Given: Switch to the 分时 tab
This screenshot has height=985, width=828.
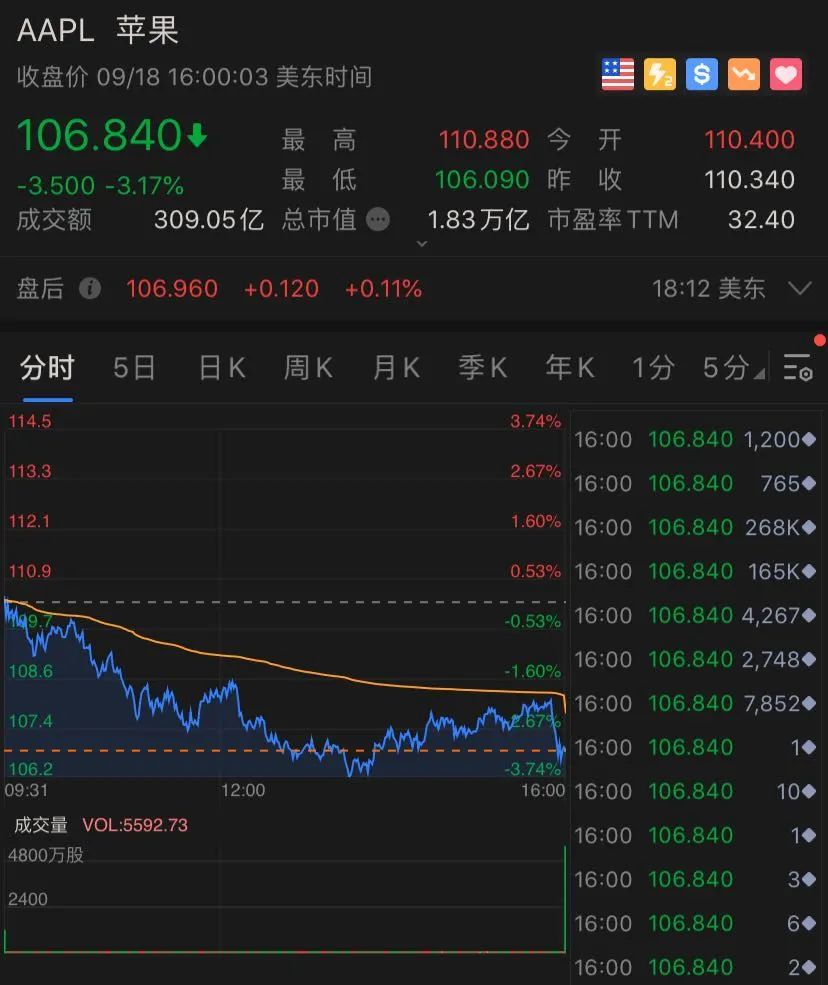Looking at the screenshot, I should (48, 367).
